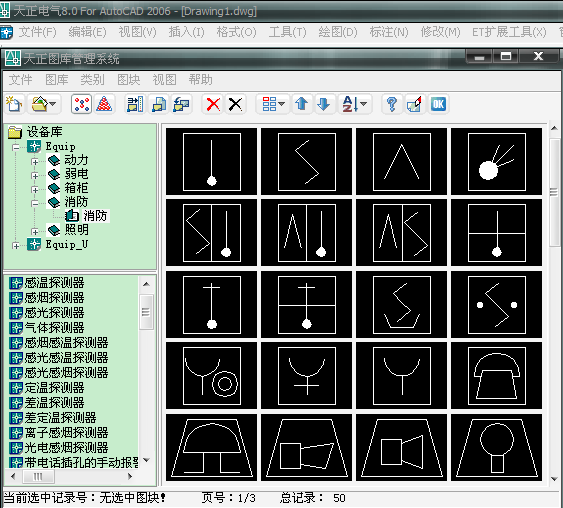The width and height of the screenshot is (563, 508).
Task: Click the blue down arrow icon
Action: pos(324,104)
